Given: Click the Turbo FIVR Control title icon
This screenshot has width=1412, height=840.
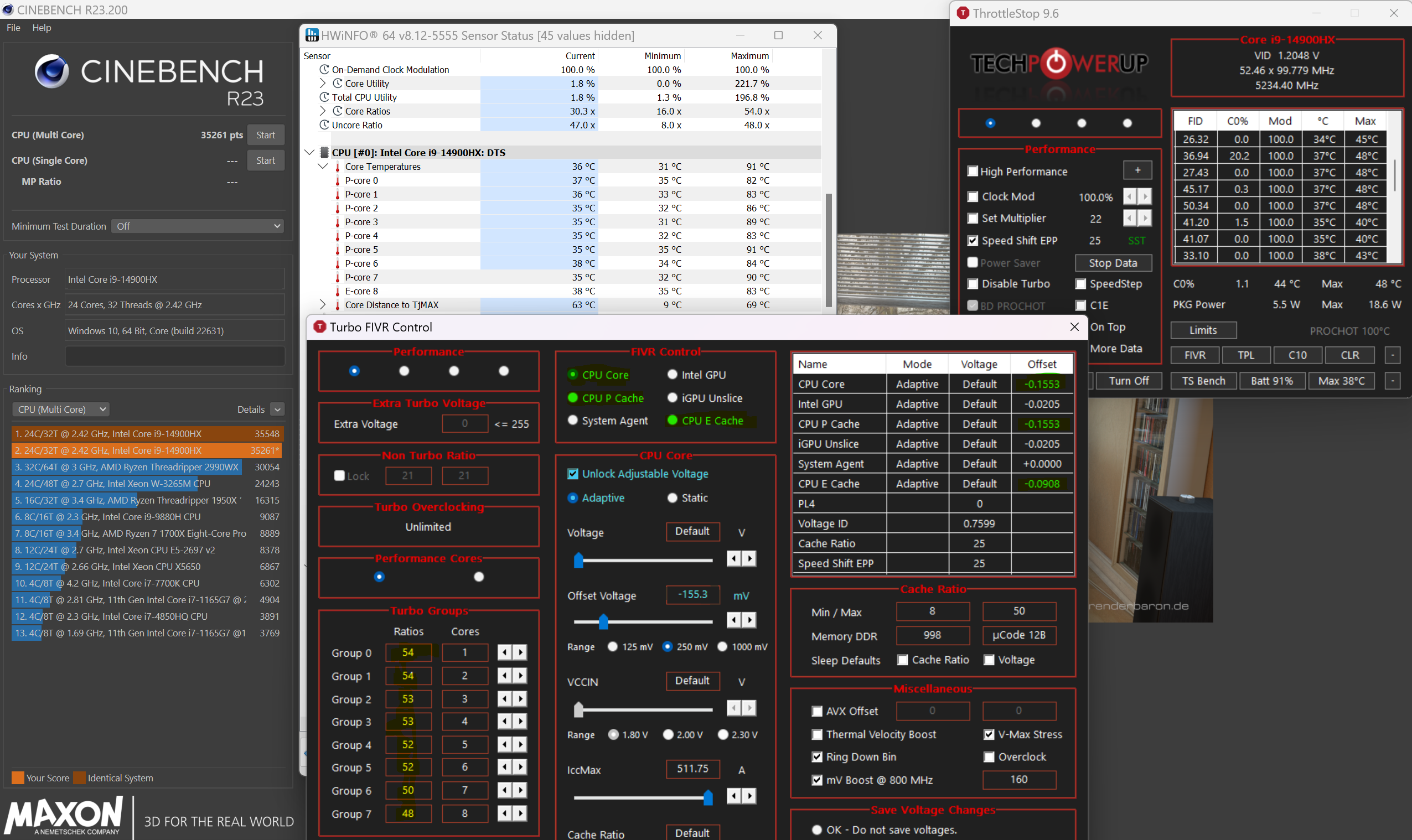Looking at the screenshot, I should coord(320,326).
